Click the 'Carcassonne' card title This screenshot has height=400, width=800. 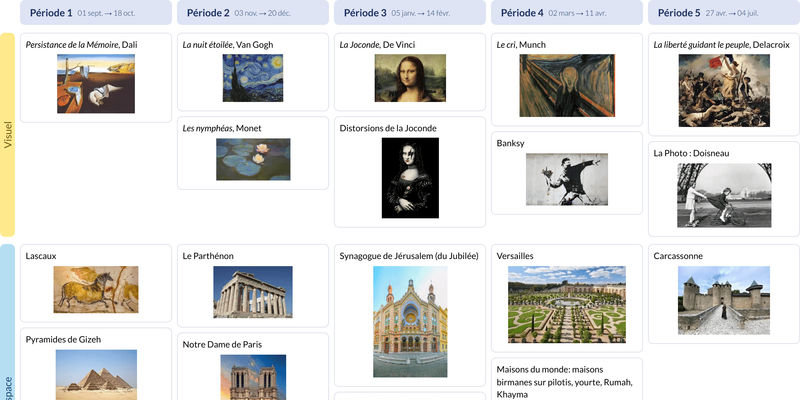[x=678, y=256]
